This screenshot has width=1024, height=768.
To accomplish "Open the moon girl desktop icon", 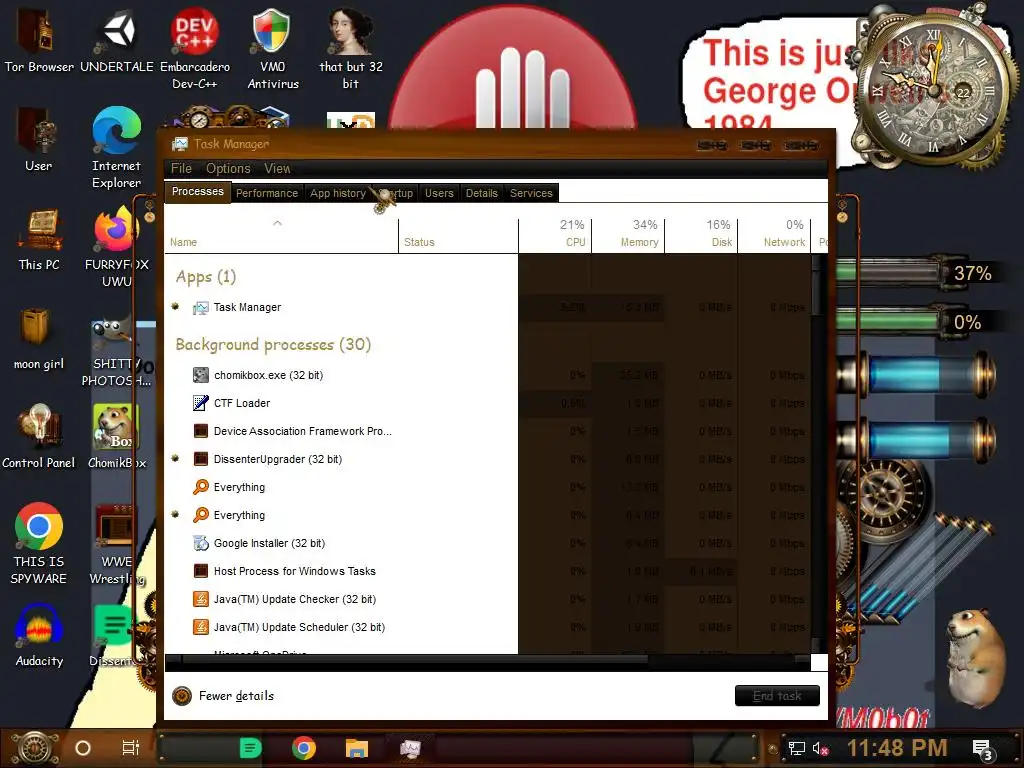I will tap(39, 338).
